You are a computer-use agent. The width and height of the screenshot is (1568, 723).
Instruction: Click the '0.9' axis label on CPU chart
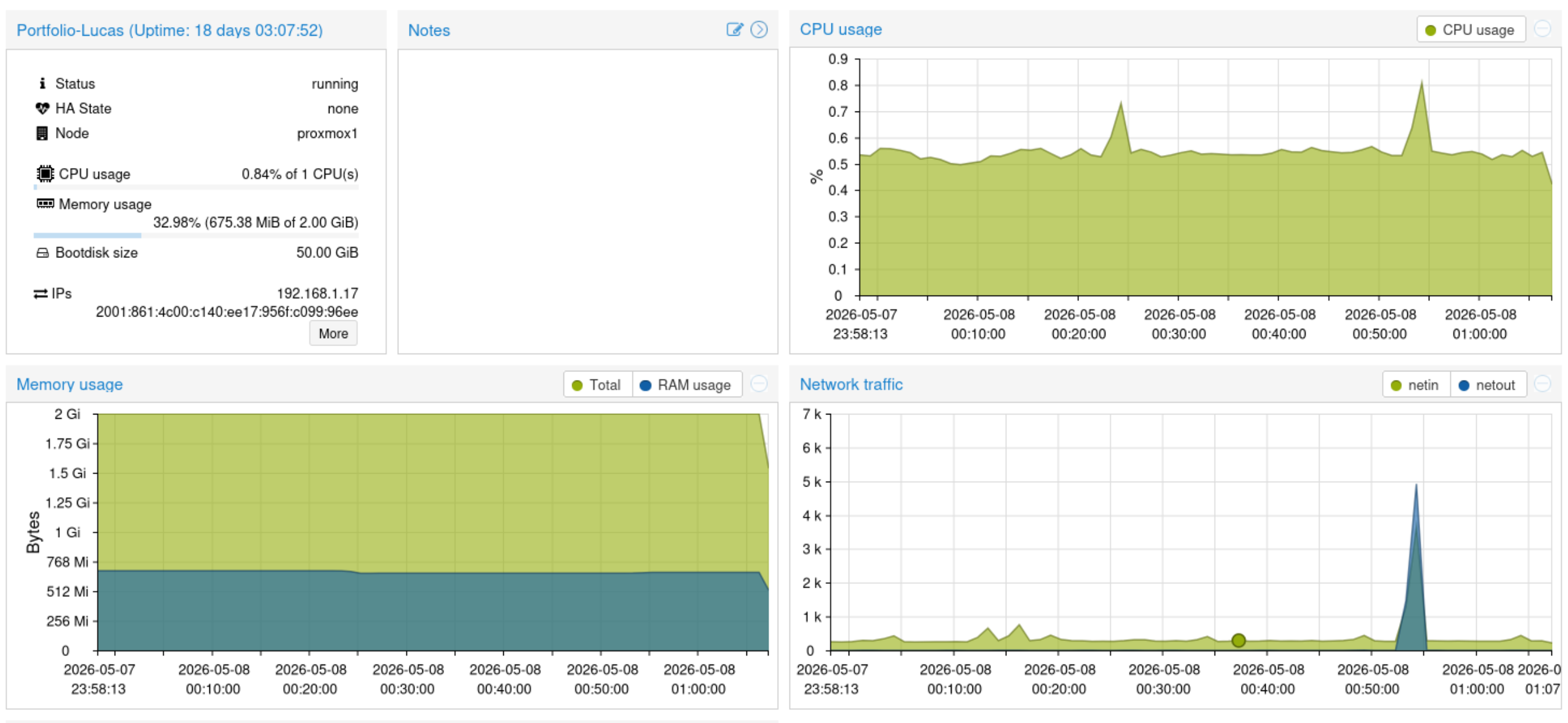[x=838, y=59]
